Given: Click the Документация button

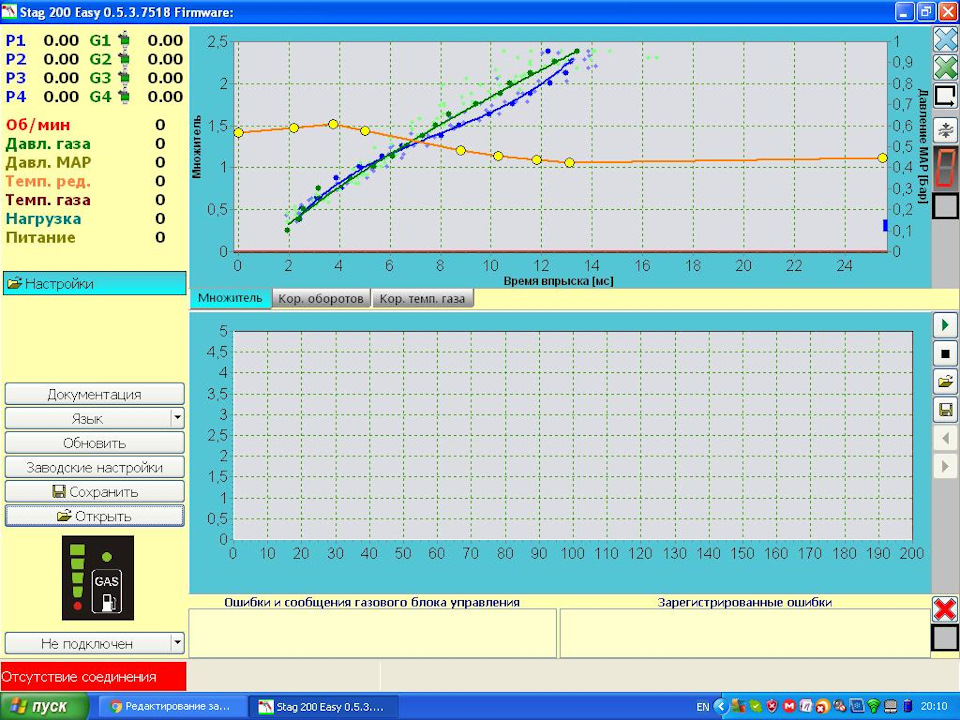Looking at the screenshot, I should (x=94, y=394).
